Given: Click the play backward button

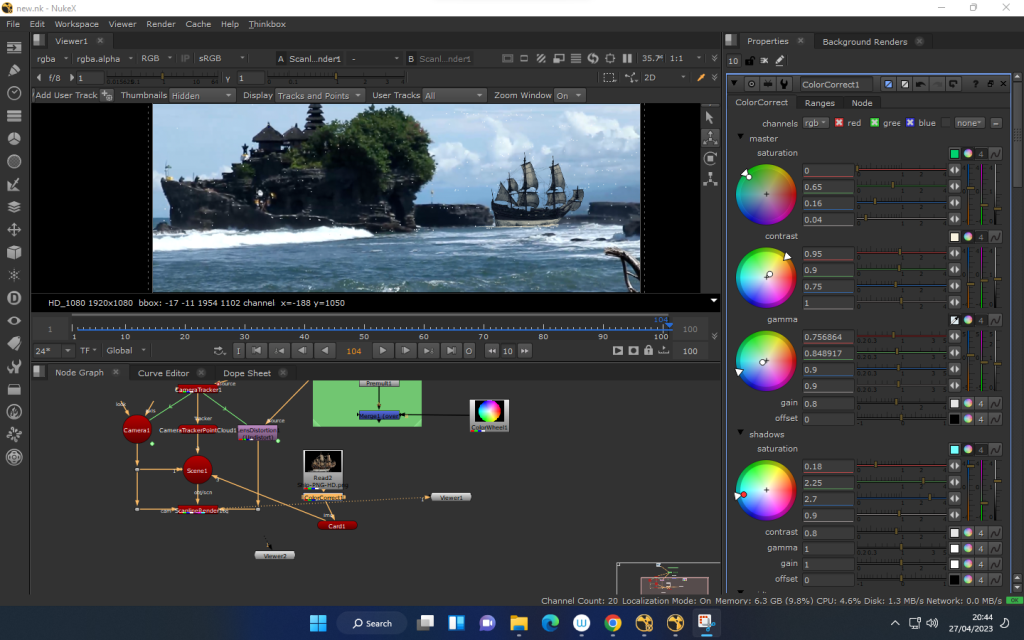Looking at the screenshot, I should [325, 351].
